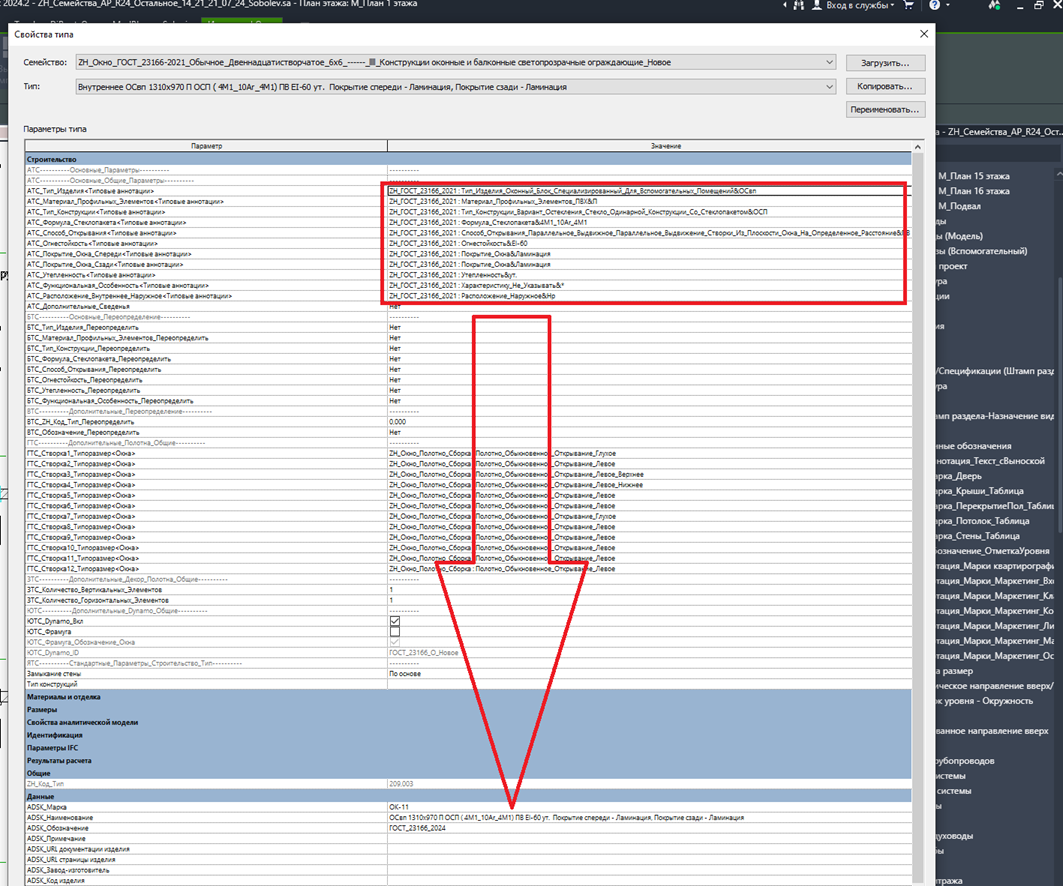Select марка_Дверь in project browser
Viewport: 1063px width, 886px height.
coord(959,476)
